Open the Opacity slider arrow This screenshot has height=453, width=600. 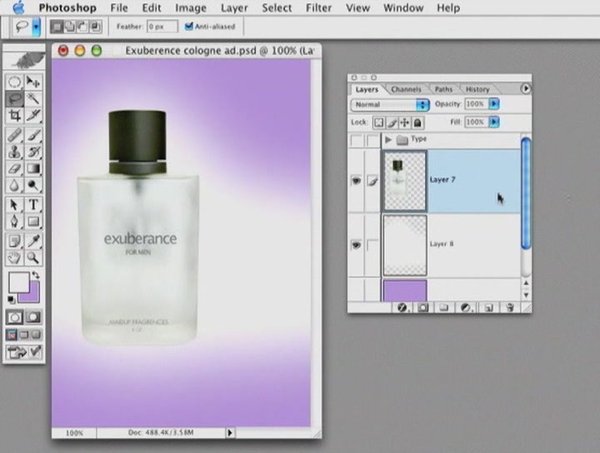coord(492,104)
